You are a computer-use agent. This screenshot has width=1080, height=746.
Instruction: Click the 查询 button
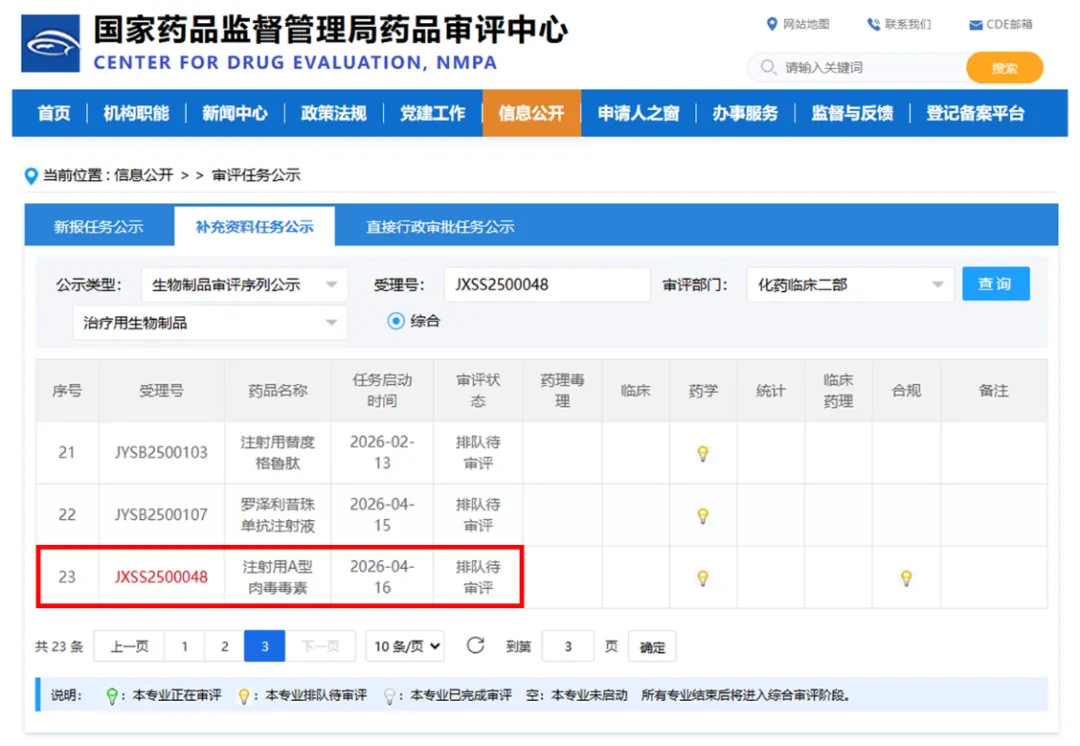point(996,285)
